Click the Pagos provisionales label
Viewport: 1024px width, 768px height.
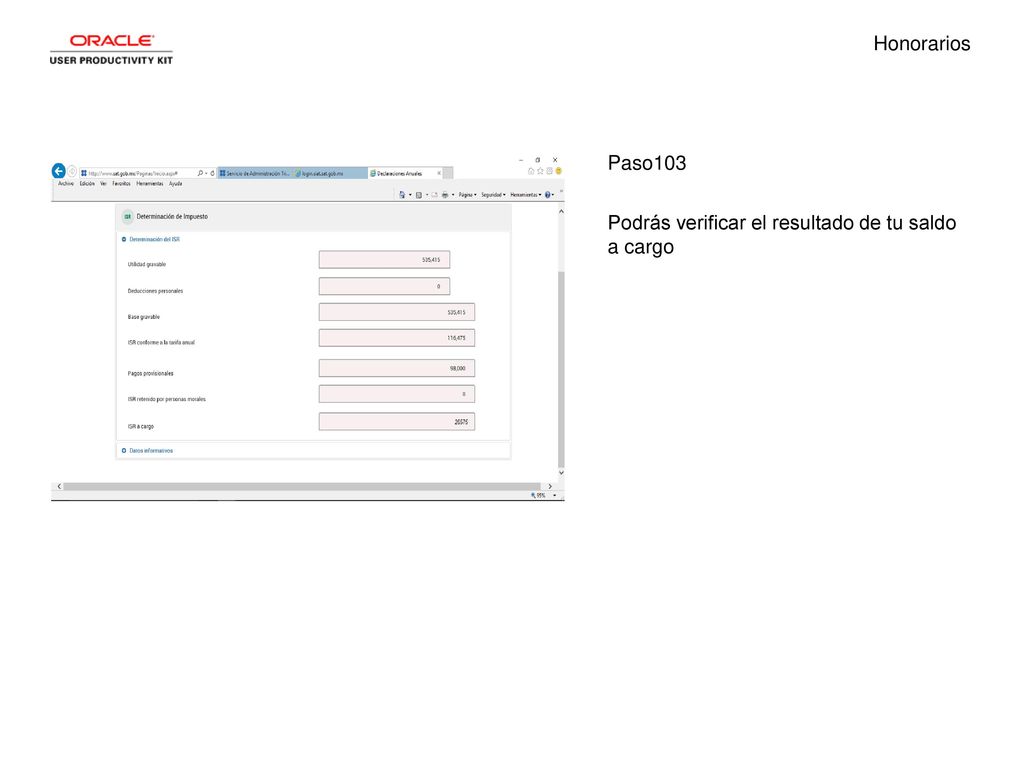pyautogui.click(x=150, y=374)
